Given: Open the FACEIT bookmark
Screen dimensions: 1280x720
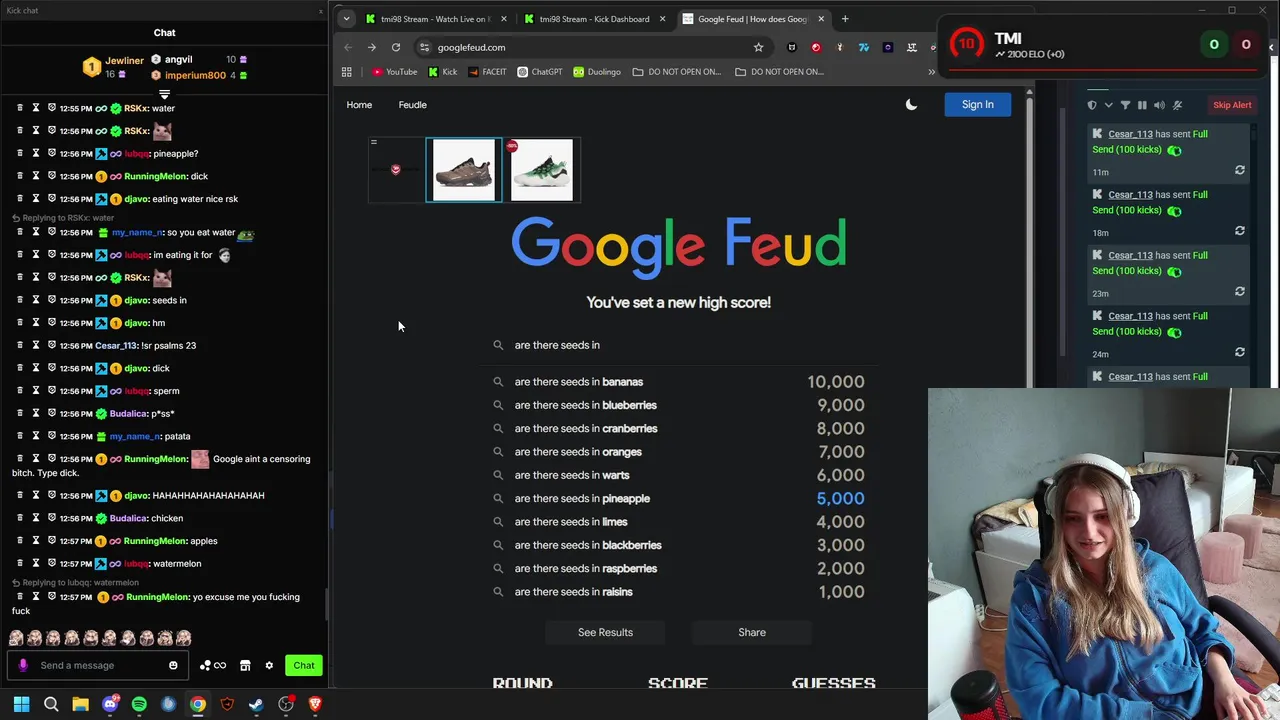Looking at the screenshot, I should [487, 72].
